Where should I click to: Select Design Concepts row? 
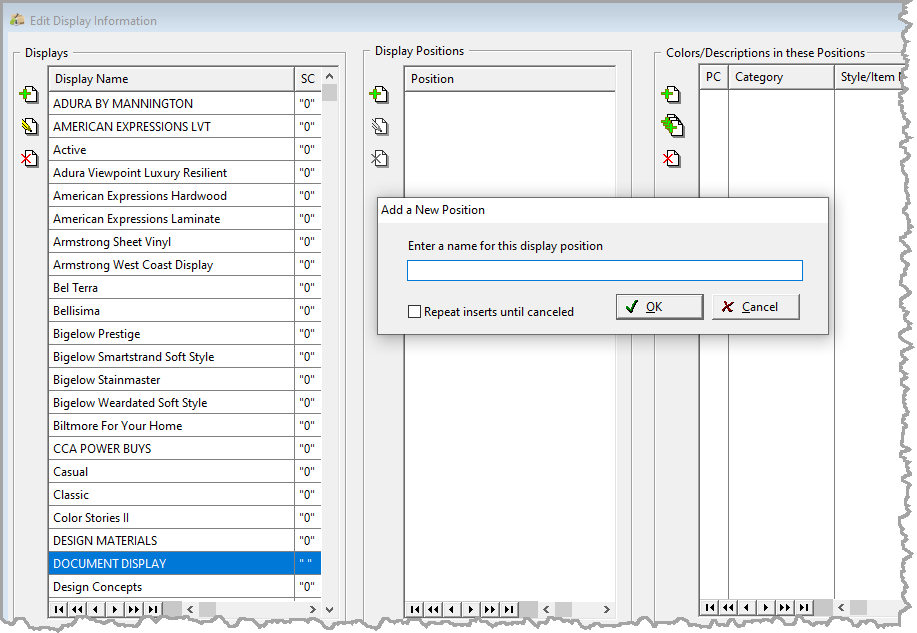(x=185, y=587)
